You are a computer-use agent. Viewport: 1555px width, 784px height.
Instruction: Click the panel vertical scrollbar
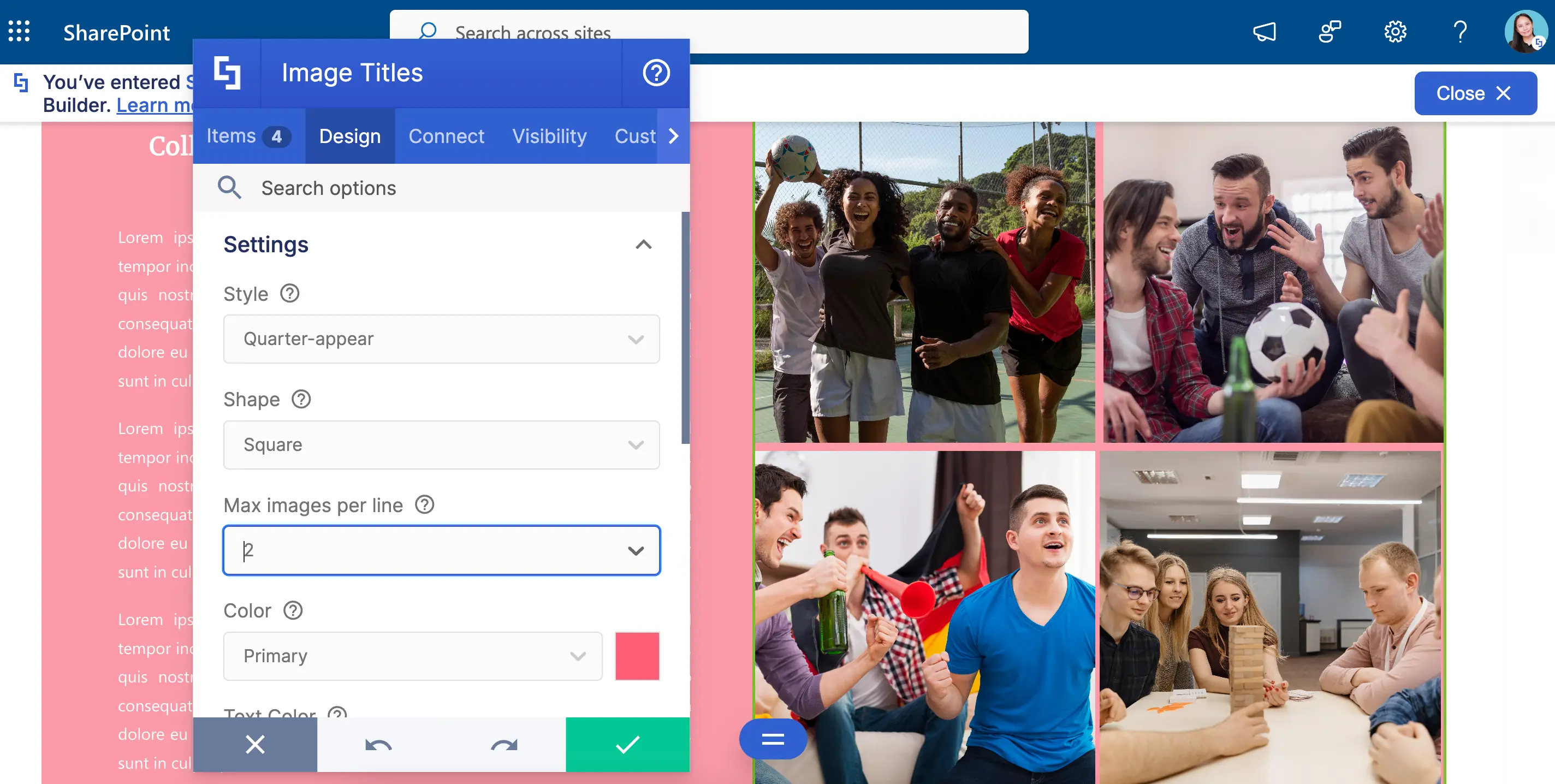click(x=685, y=328)
